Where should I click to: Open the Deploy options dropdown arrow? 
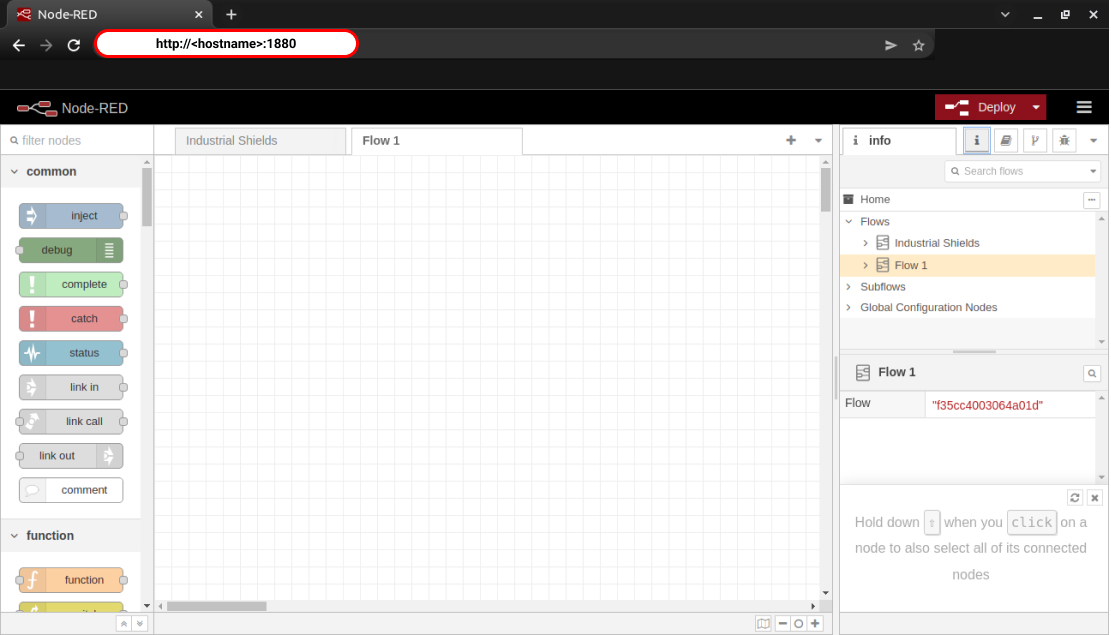click(1036, 107)
